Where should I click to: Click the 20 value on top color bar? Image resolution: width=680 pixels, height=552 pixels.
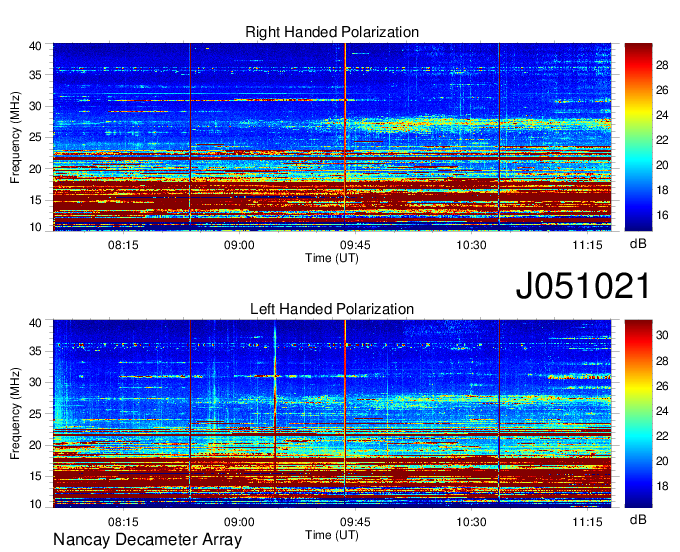[x=662, y=165]
